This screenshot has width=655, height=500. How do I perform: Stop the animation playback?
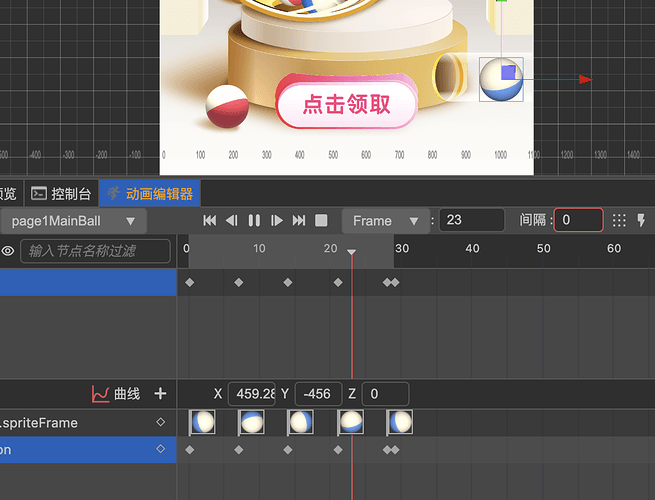[321, 221]
